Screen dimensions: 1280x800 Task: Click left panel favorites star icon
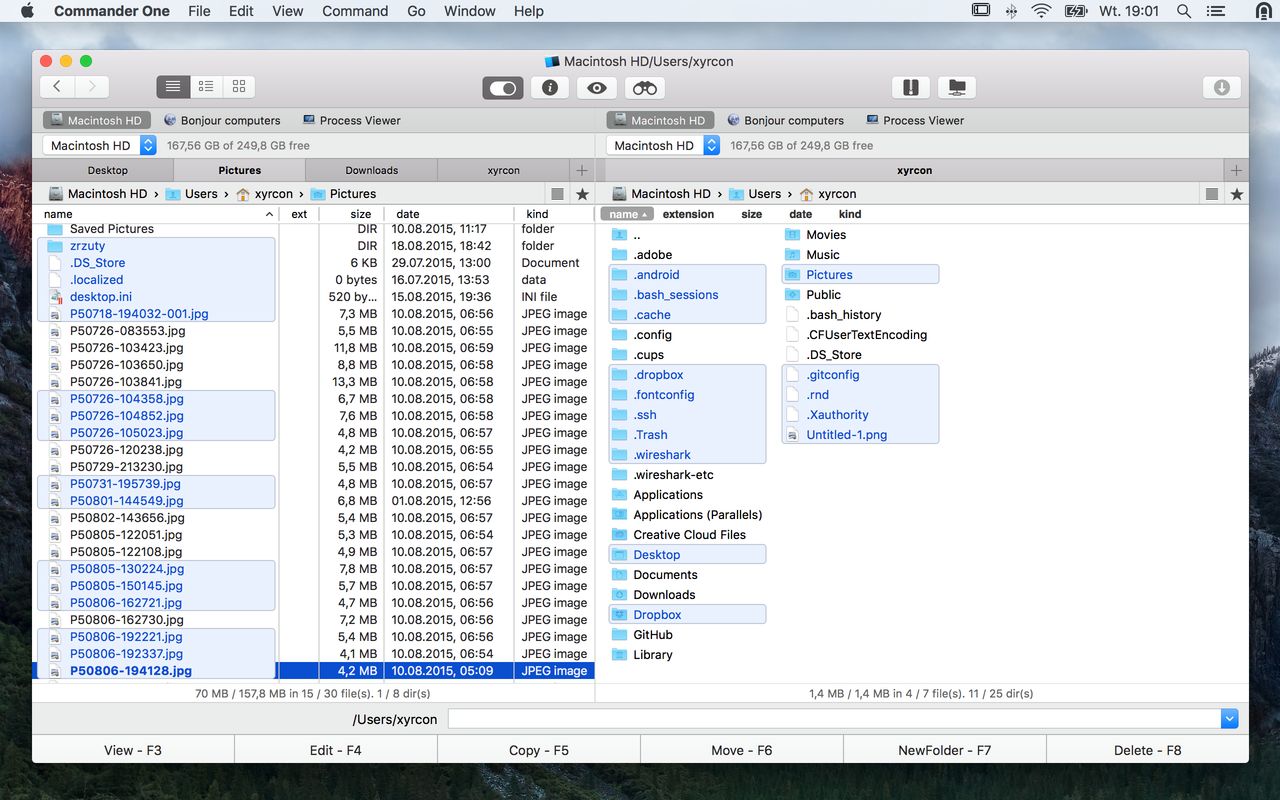tap(582, 194)
